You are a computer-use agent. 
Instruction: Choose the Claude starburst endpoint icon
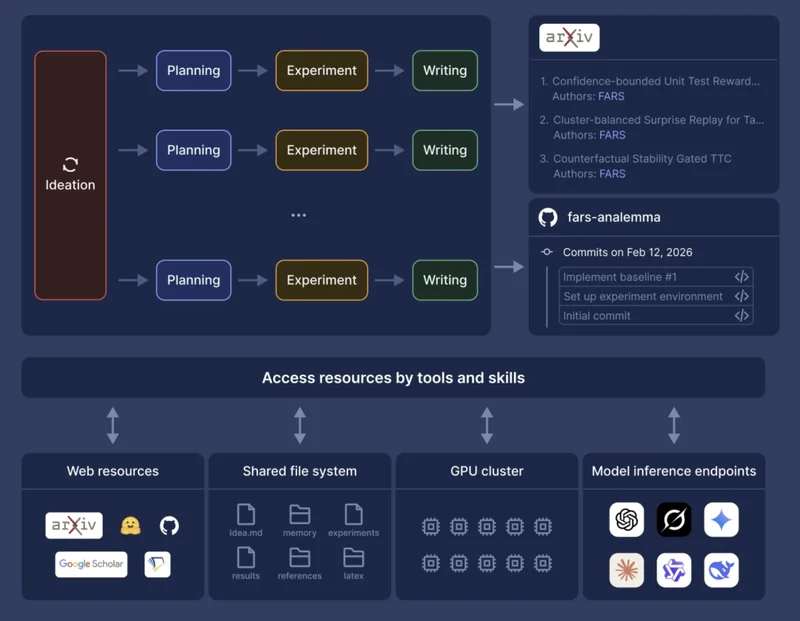click(x=627, y=570)
